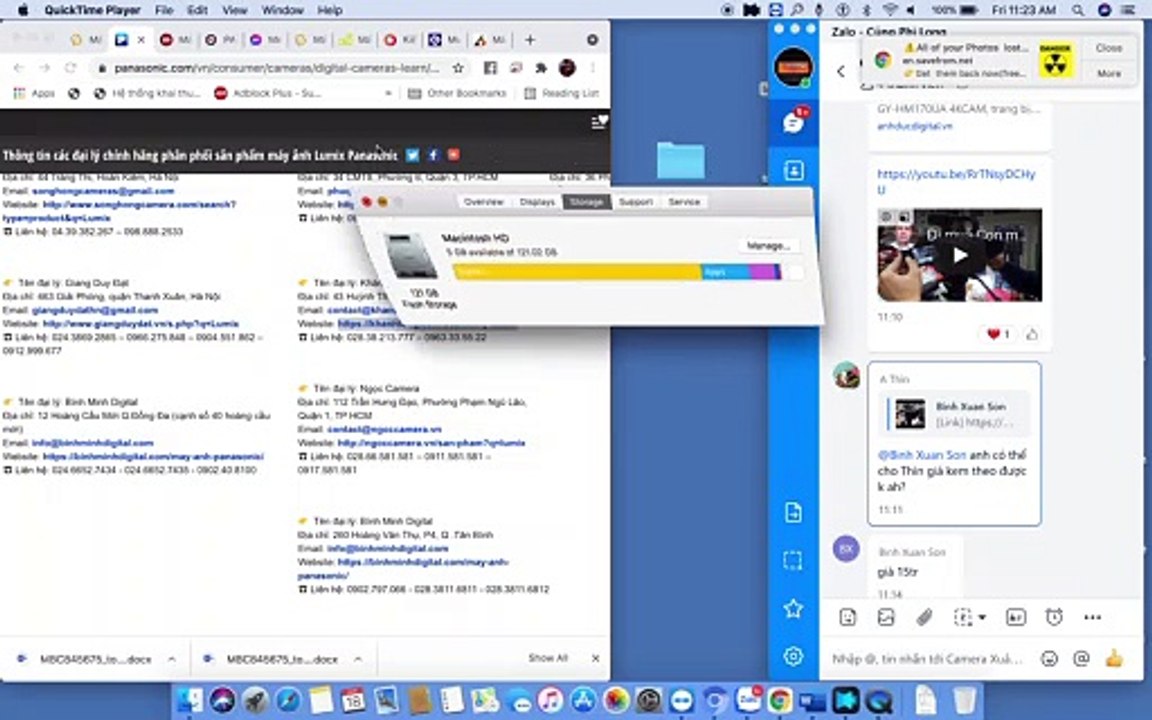Click the reminder alarm clock icon
The width and height of the screenshot is (1152, 720).
coord(1054,617)
